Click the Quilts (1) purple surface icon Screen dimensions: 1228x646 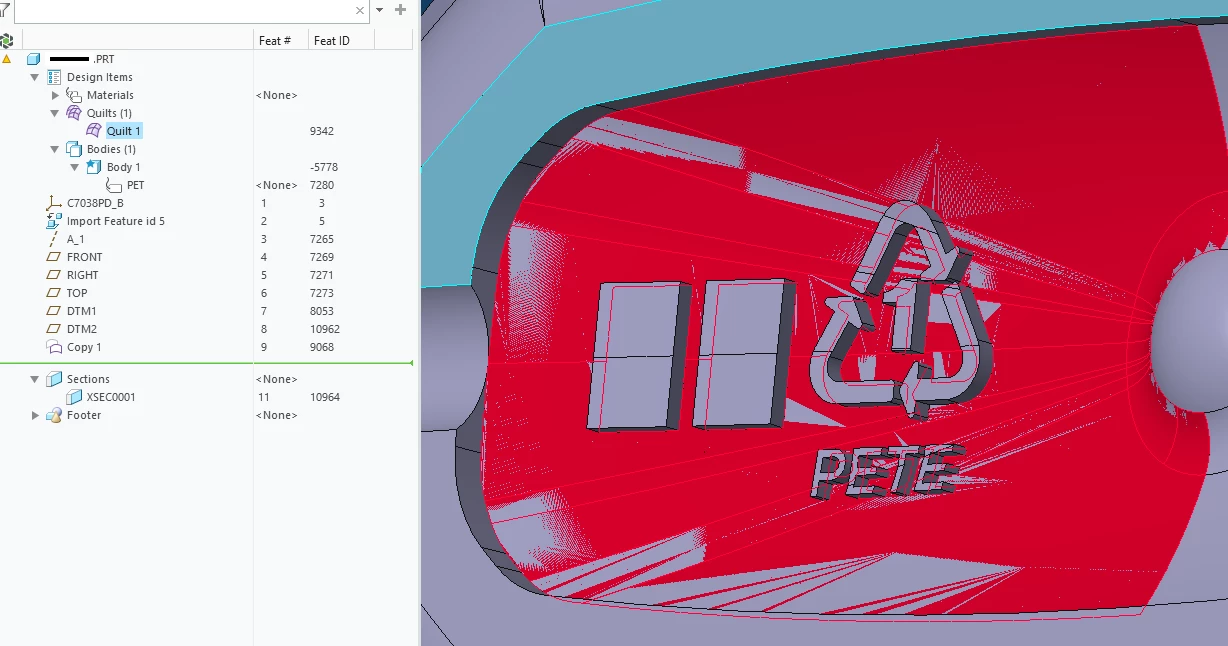(74, 113)
